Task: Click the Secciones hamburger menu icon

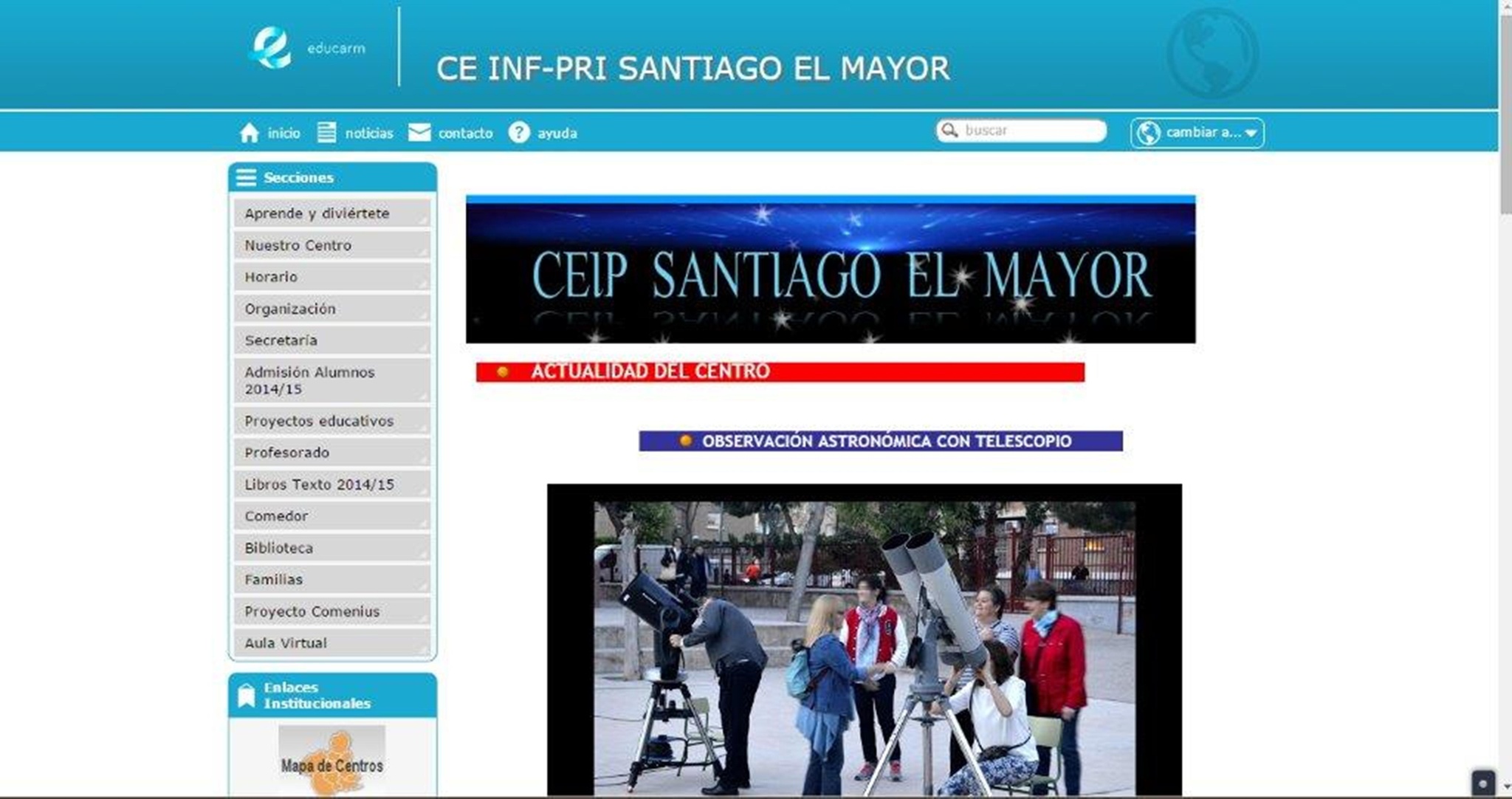Action: click(246, 178)
